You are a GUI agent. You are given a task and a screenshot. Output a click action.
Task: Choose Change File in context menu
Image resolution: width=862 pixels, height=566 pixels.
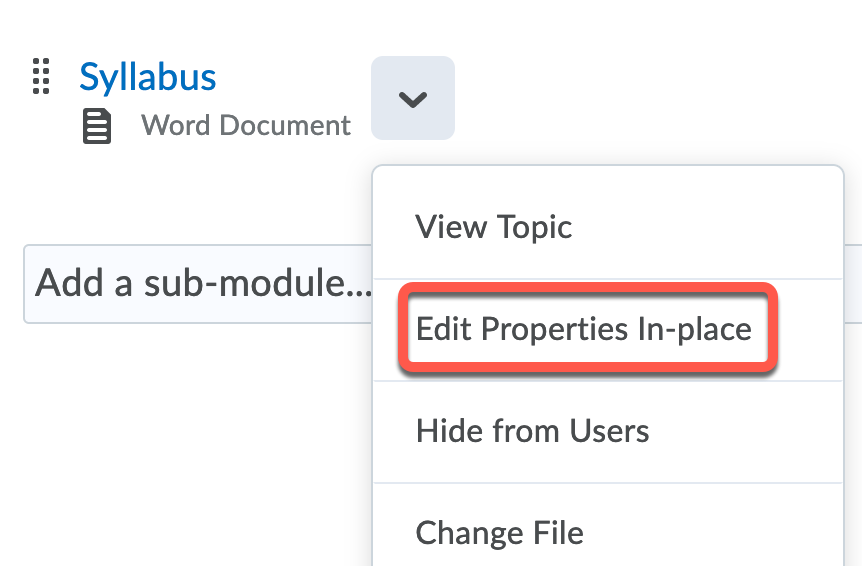pyautogui.click(x=499, y=532)
